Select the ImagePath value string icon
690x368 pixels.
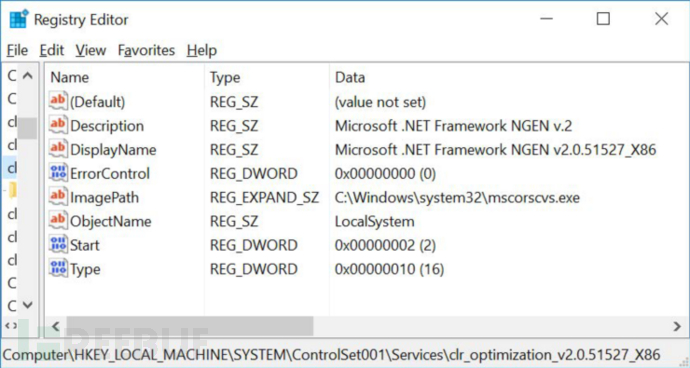[x=58, y=197]
